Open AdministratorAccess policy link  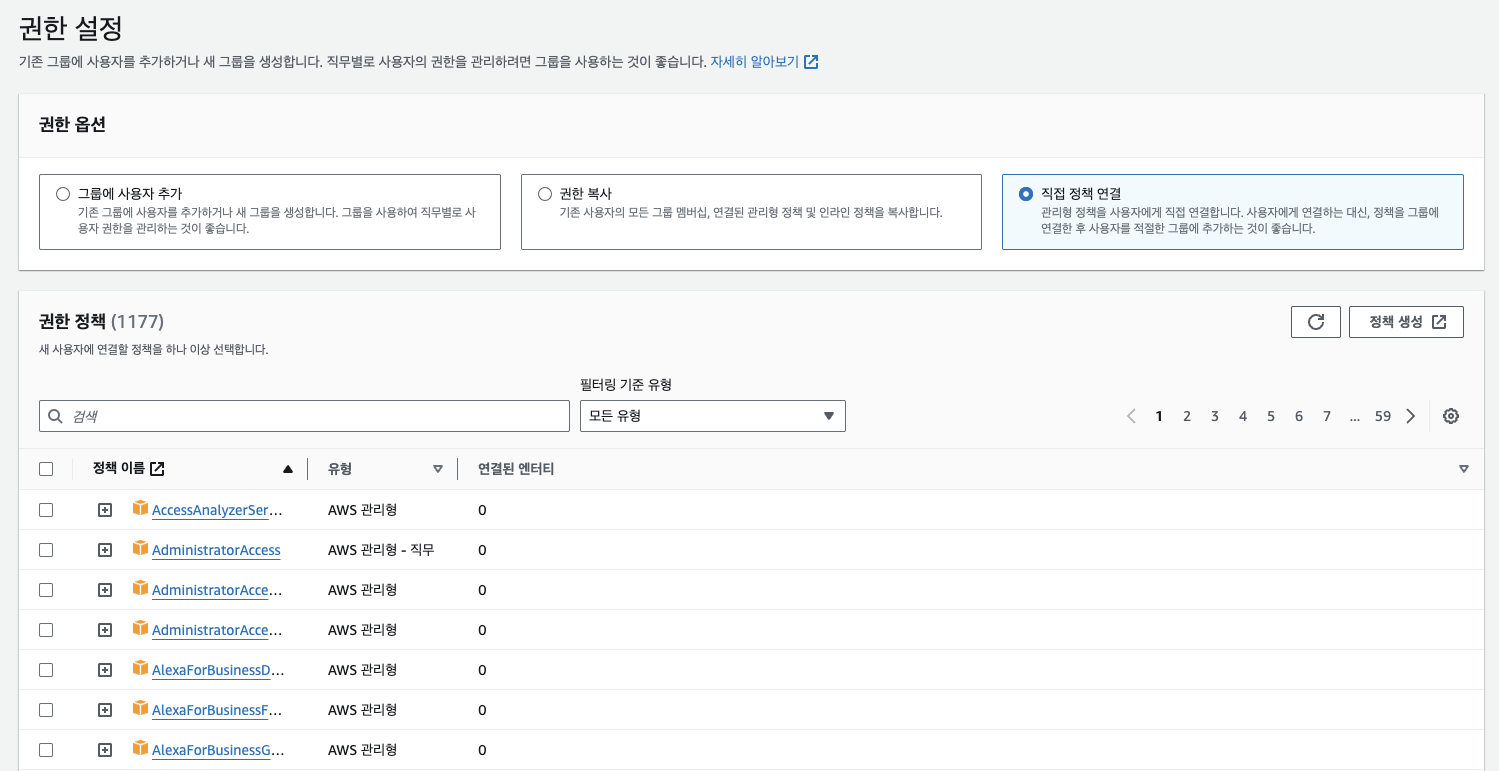tap(216, 551)
